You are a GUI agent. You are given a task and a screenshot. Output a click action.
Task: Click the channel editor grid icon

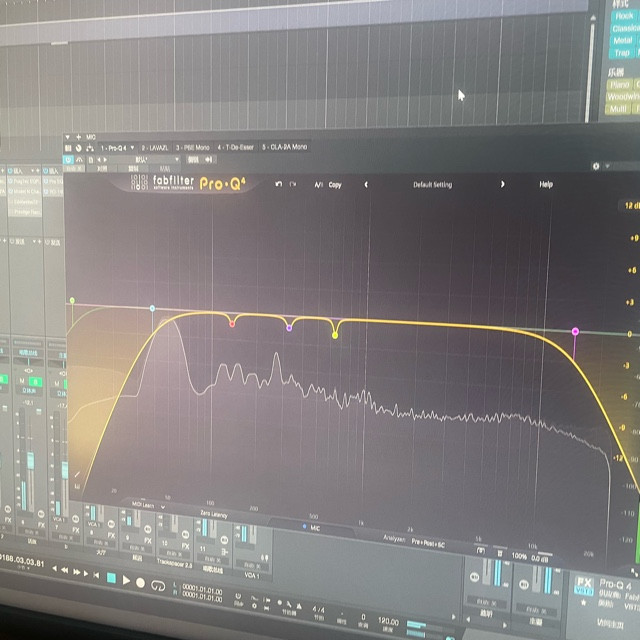[x=68, y=148]
